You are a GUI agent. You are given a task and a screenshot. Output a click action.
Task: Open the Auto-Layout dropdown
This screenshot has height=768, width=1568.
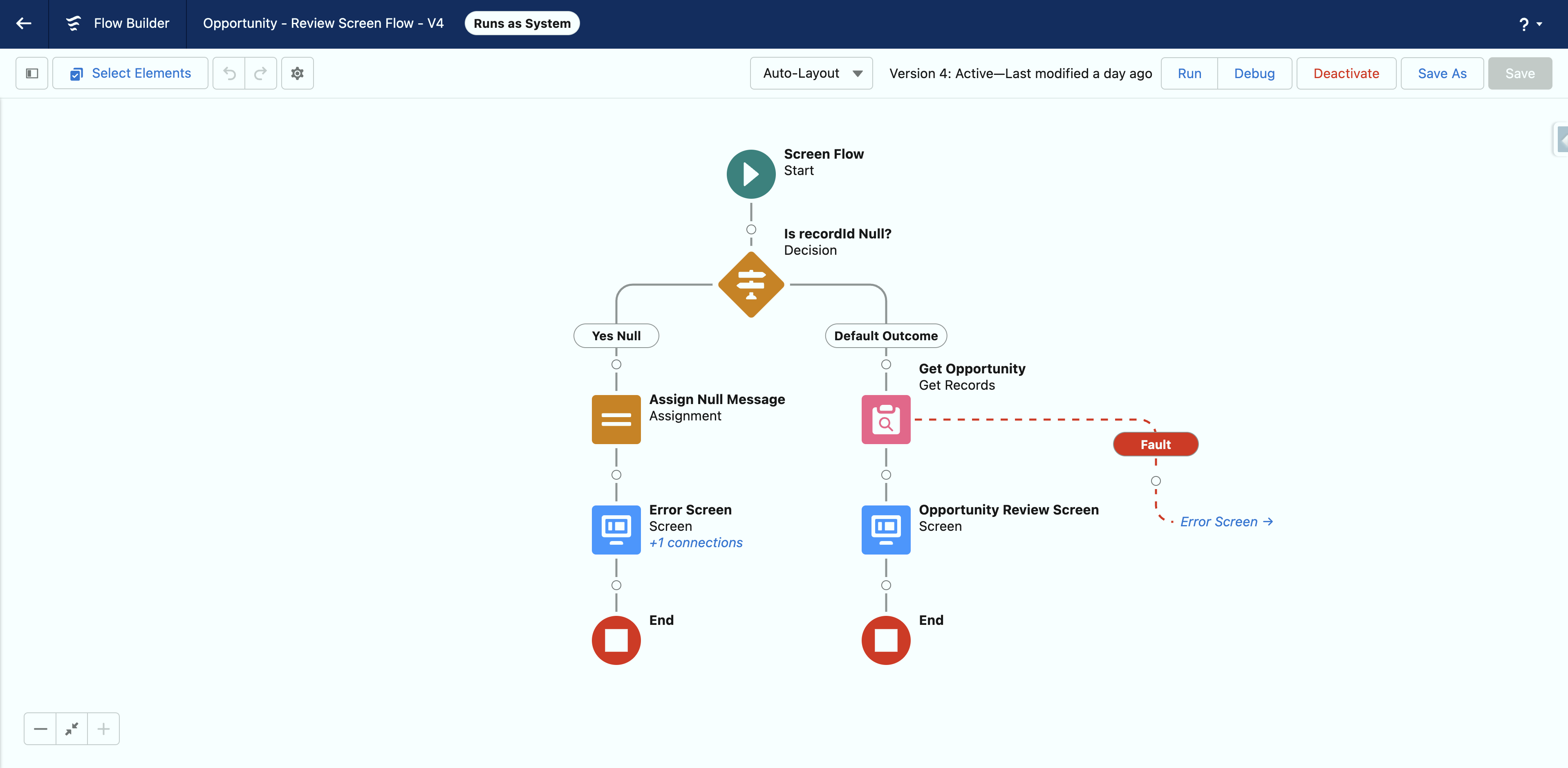point(811,73)
